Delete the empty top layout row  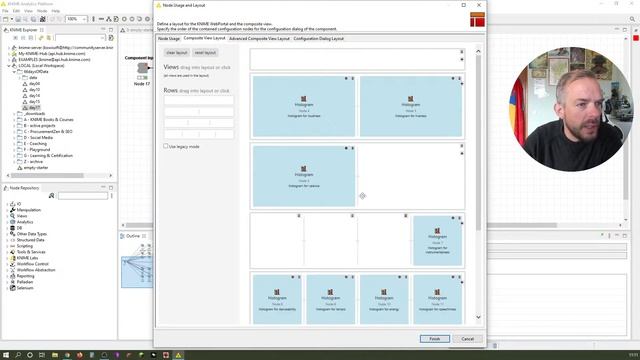[462, 52]
